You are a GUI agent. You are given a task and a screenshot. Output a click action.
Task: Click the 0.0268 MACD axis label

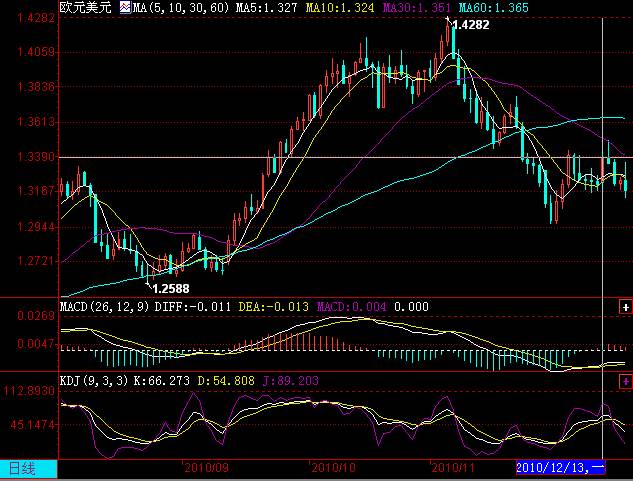[x=36, y=316]
